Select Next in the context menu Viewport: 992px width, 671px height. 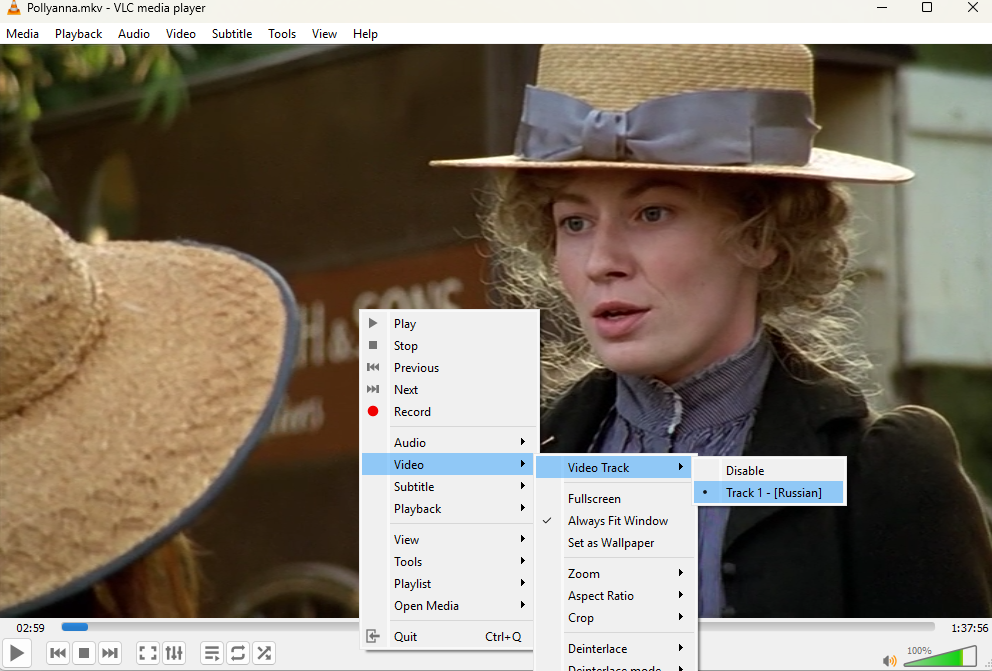point(449,390)
